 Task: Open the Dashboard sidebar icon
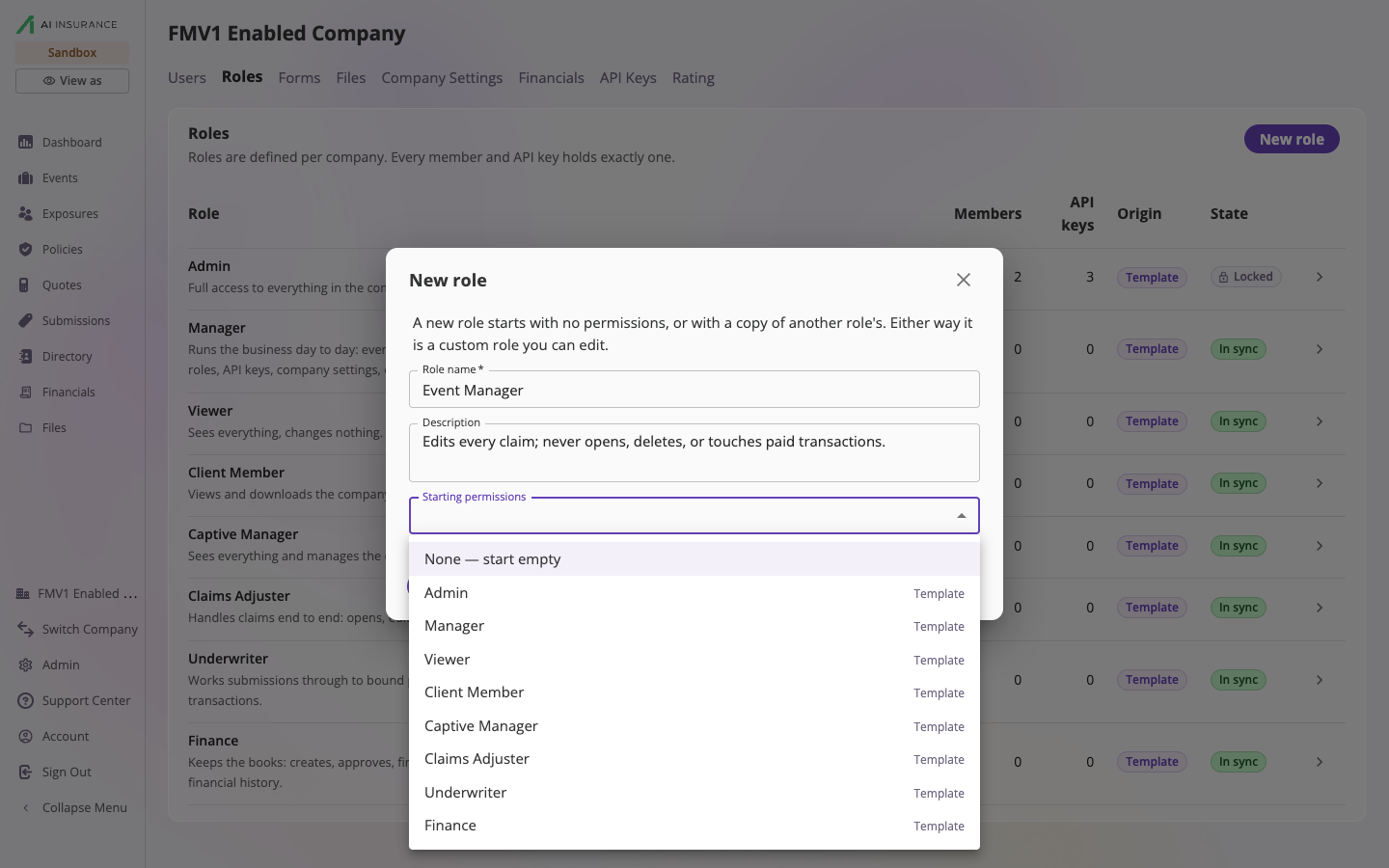point(25,142)
